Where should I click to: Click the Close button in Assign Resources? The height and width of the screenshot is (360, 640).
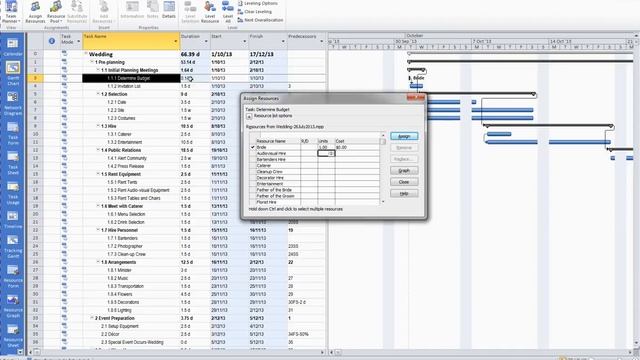(404, 182)
